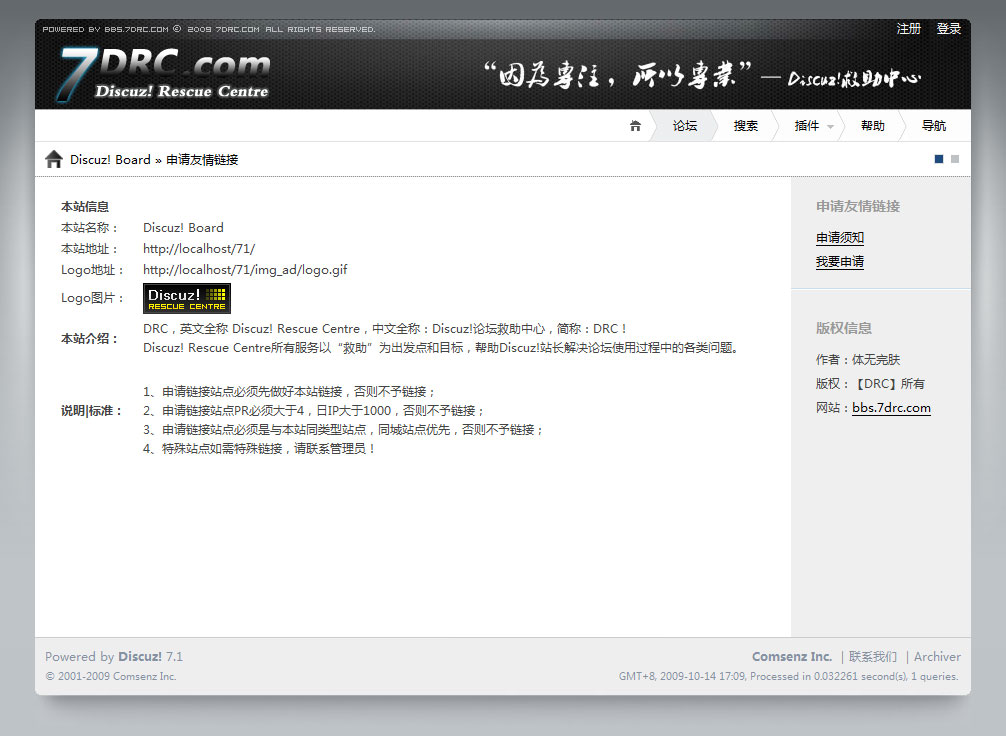Visit the bbs.7drc.com website link
The height and width of the screenshot is (736, 1006).
click(891, 408)
